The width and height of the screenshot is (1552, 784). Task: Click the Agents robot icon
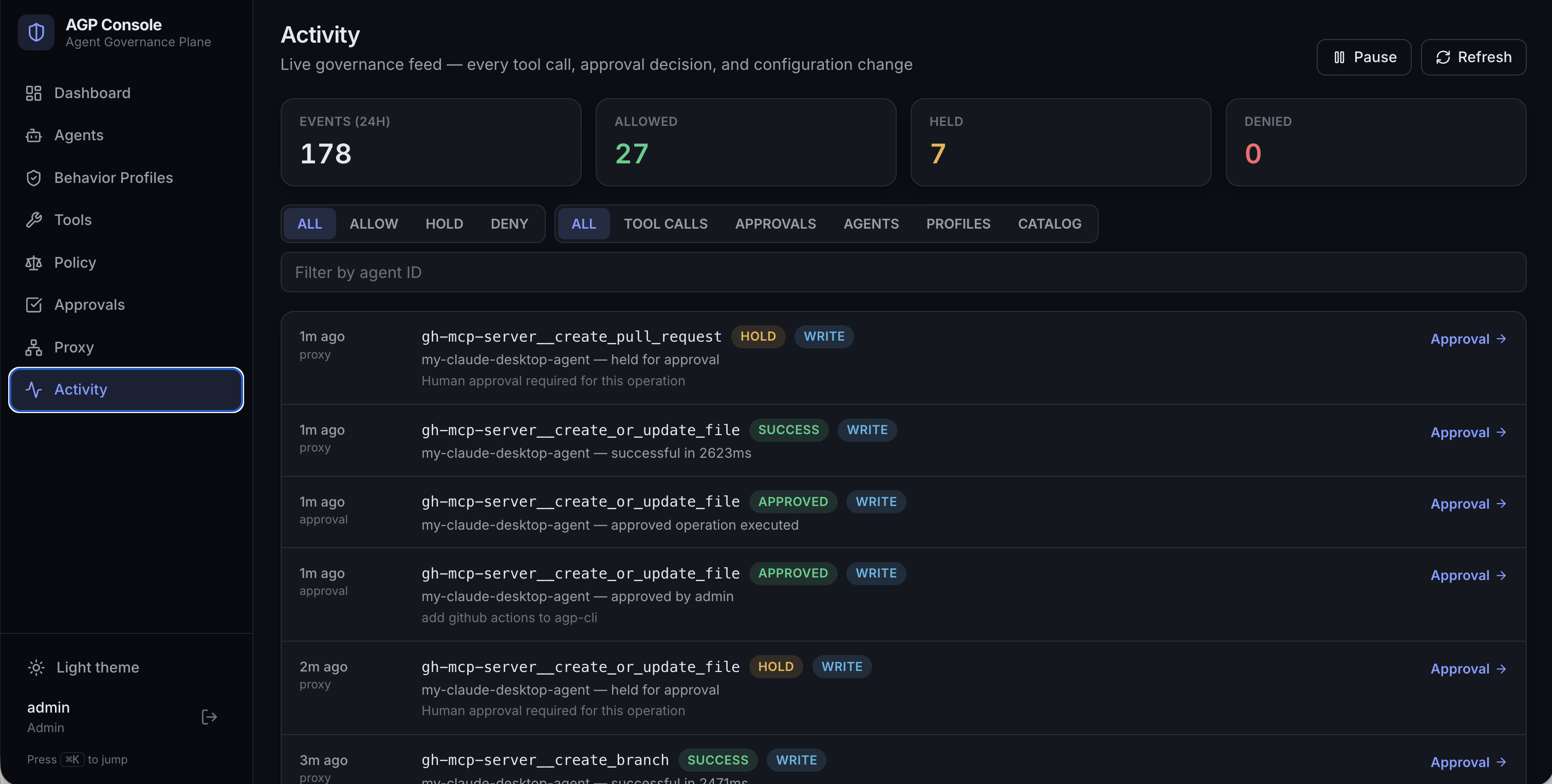[x=34, y=136]
